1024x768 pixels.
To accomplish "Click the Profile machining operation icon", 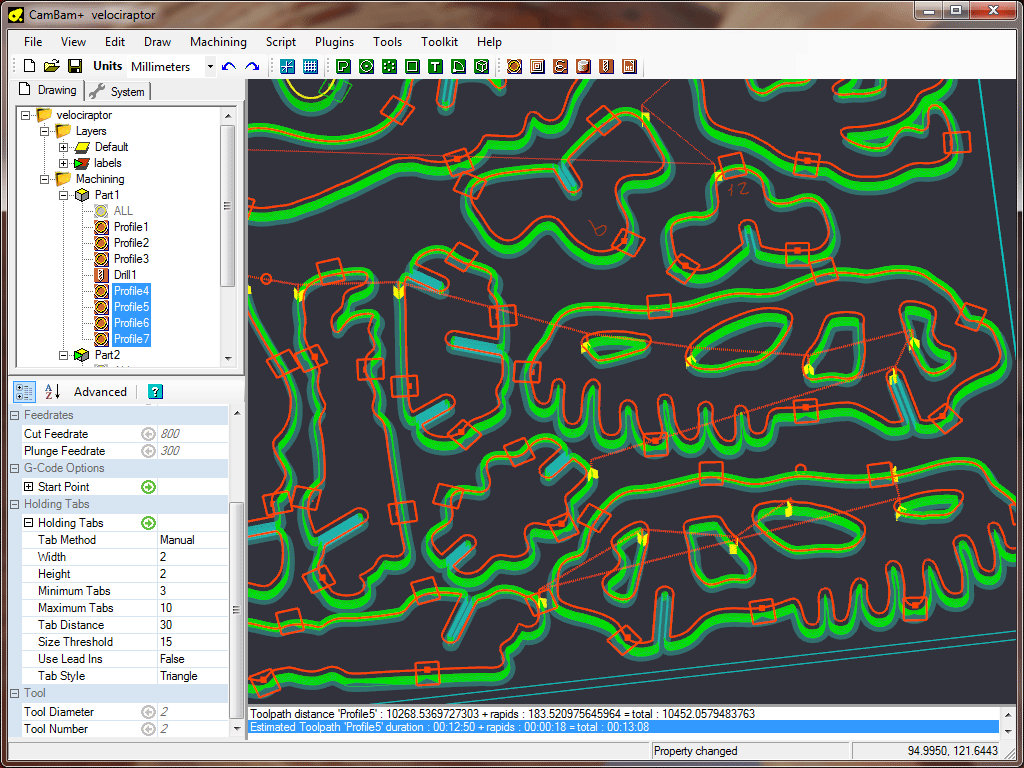I will 514,67.
